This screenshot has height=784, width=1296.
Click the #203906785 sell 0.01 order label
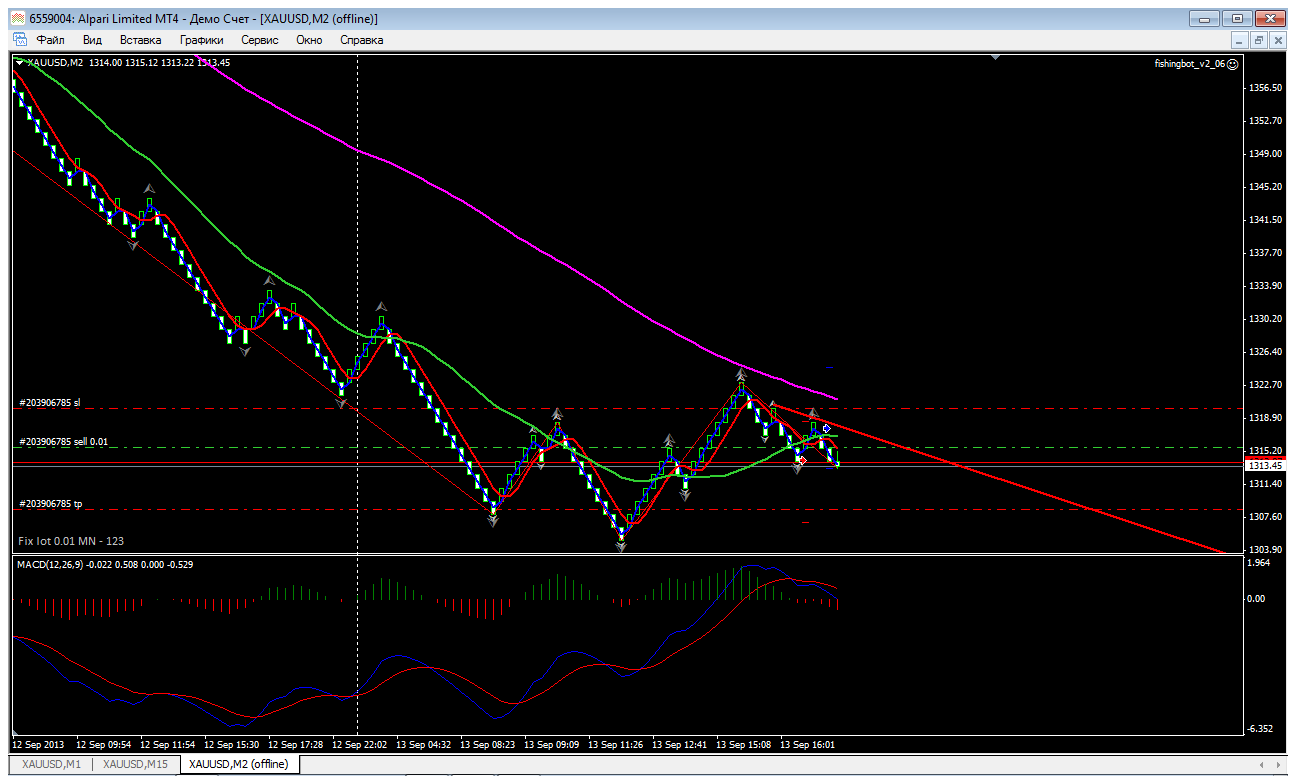63,441
